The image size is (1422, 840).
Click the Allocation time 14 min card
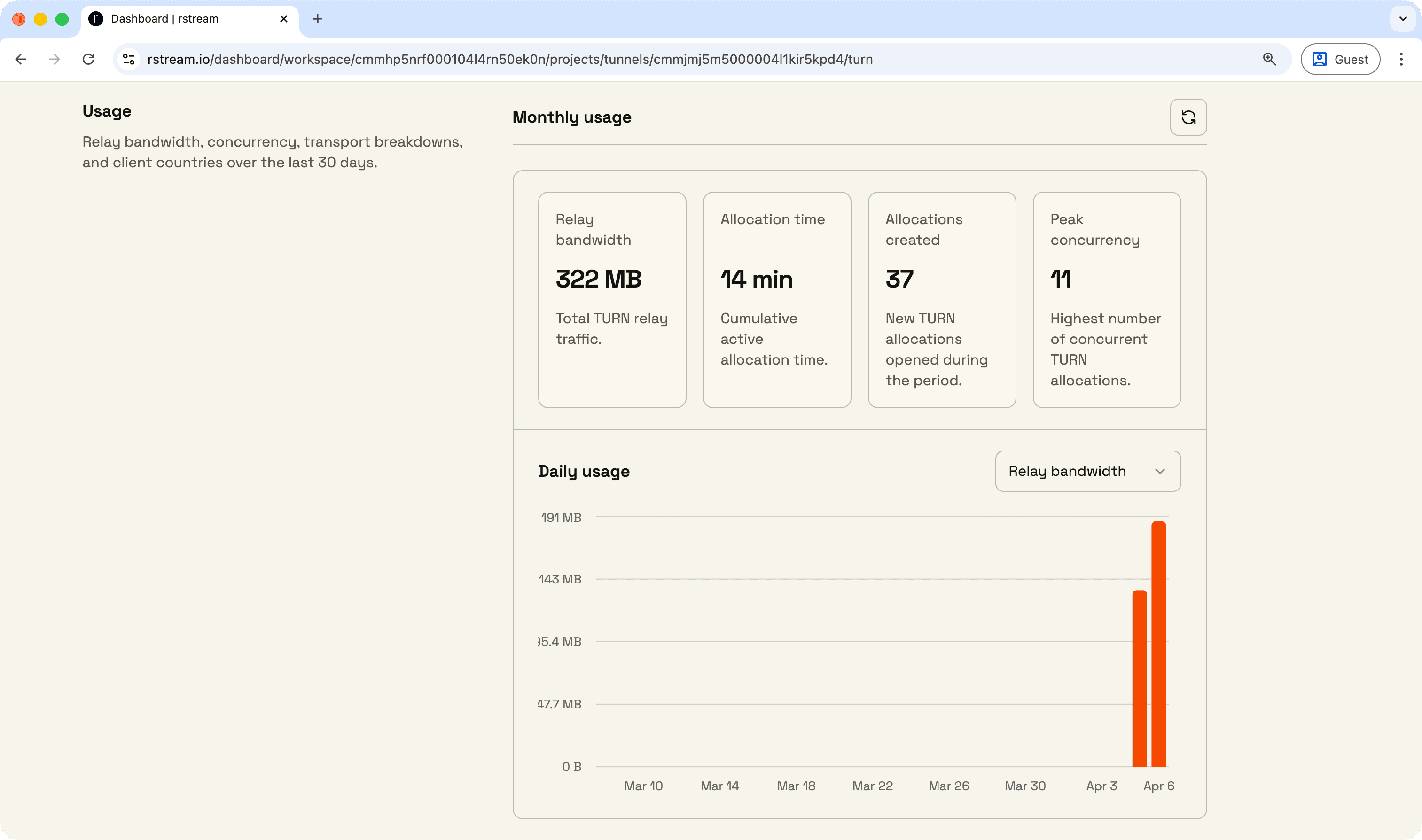pos(777,299)
